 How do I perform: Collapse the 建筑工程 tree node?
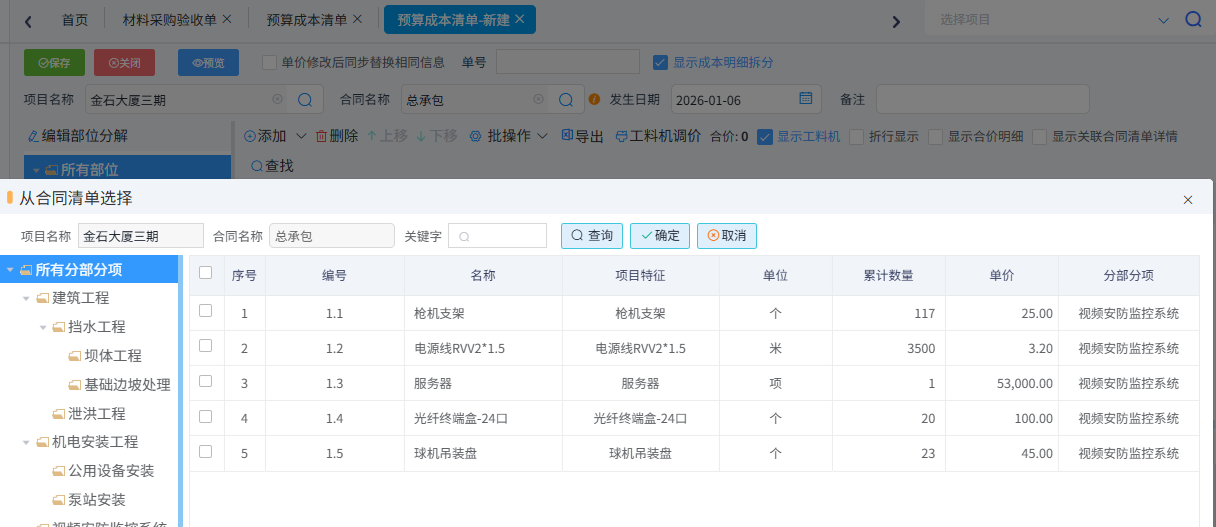[26, 298]
